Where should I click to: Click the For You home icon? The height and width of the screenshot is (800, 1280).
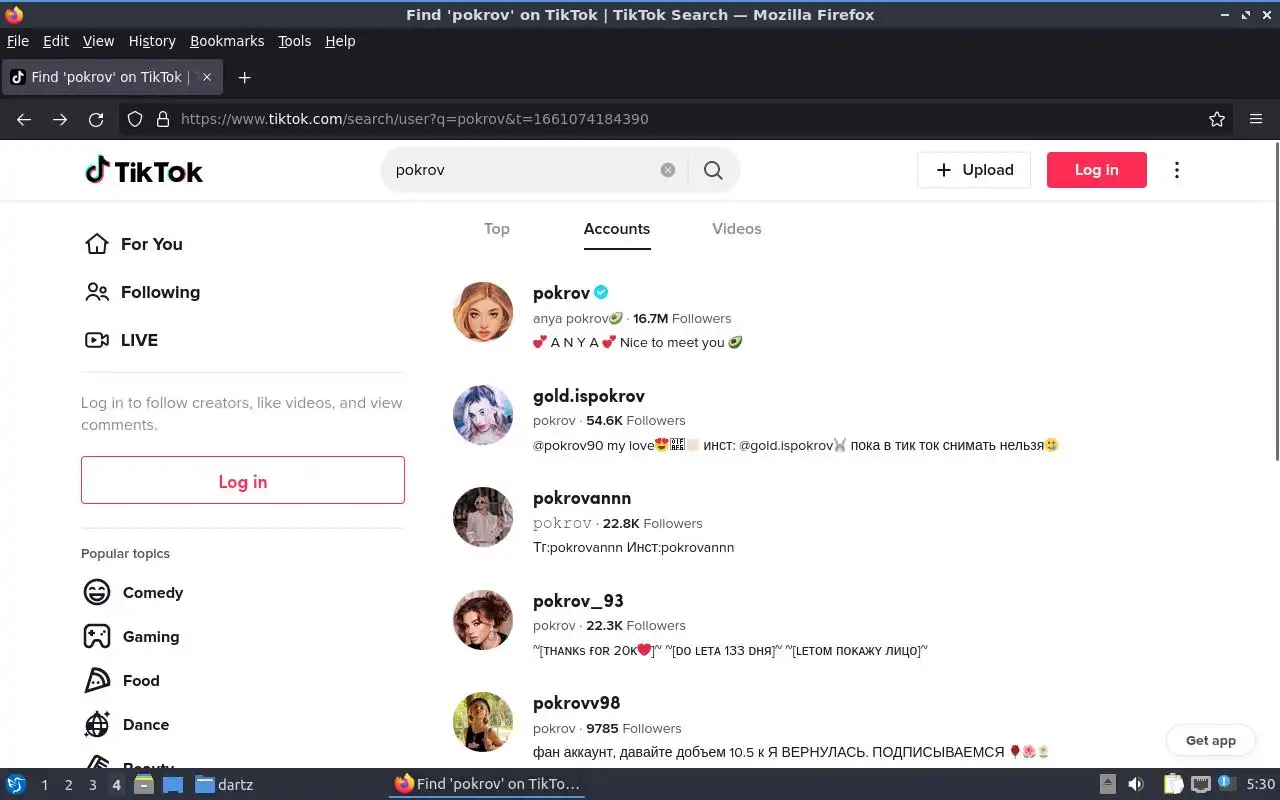pyautogui.click(x=97, y=244)
